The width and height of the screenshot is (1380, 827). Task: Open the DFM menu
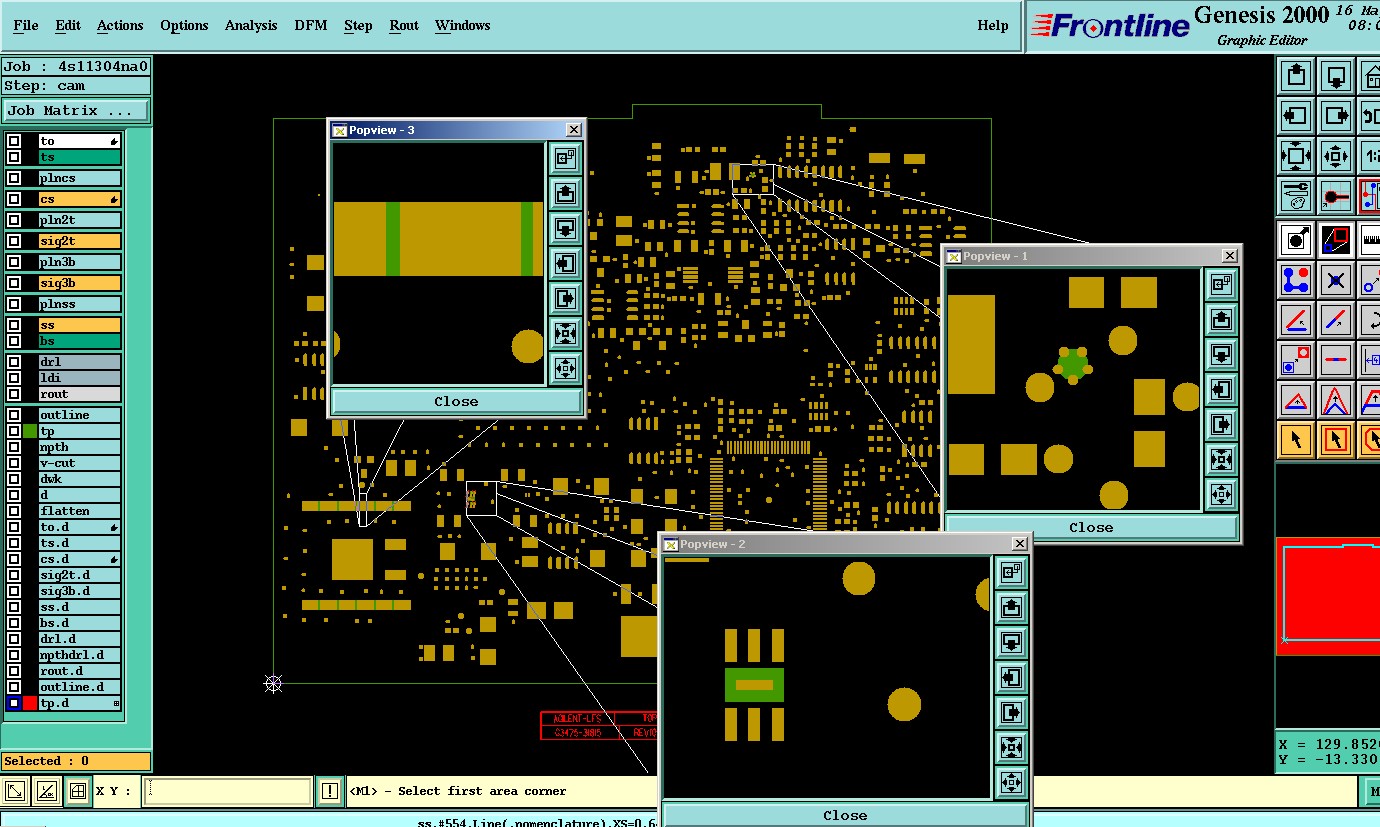(x=311, y=25)
